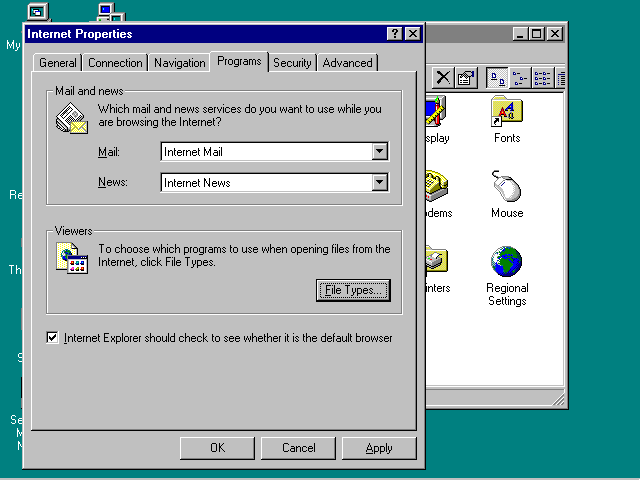Select the Printers folder icon in Control Panel
This screenshot has height=480, width=640.
[437, 261]
